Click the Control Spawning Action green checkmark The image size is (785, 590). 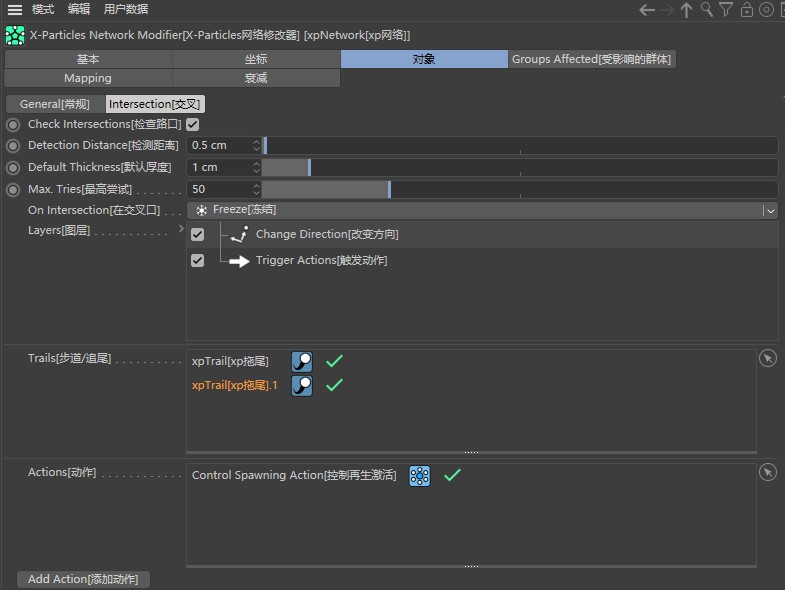(x=452, y=475)
